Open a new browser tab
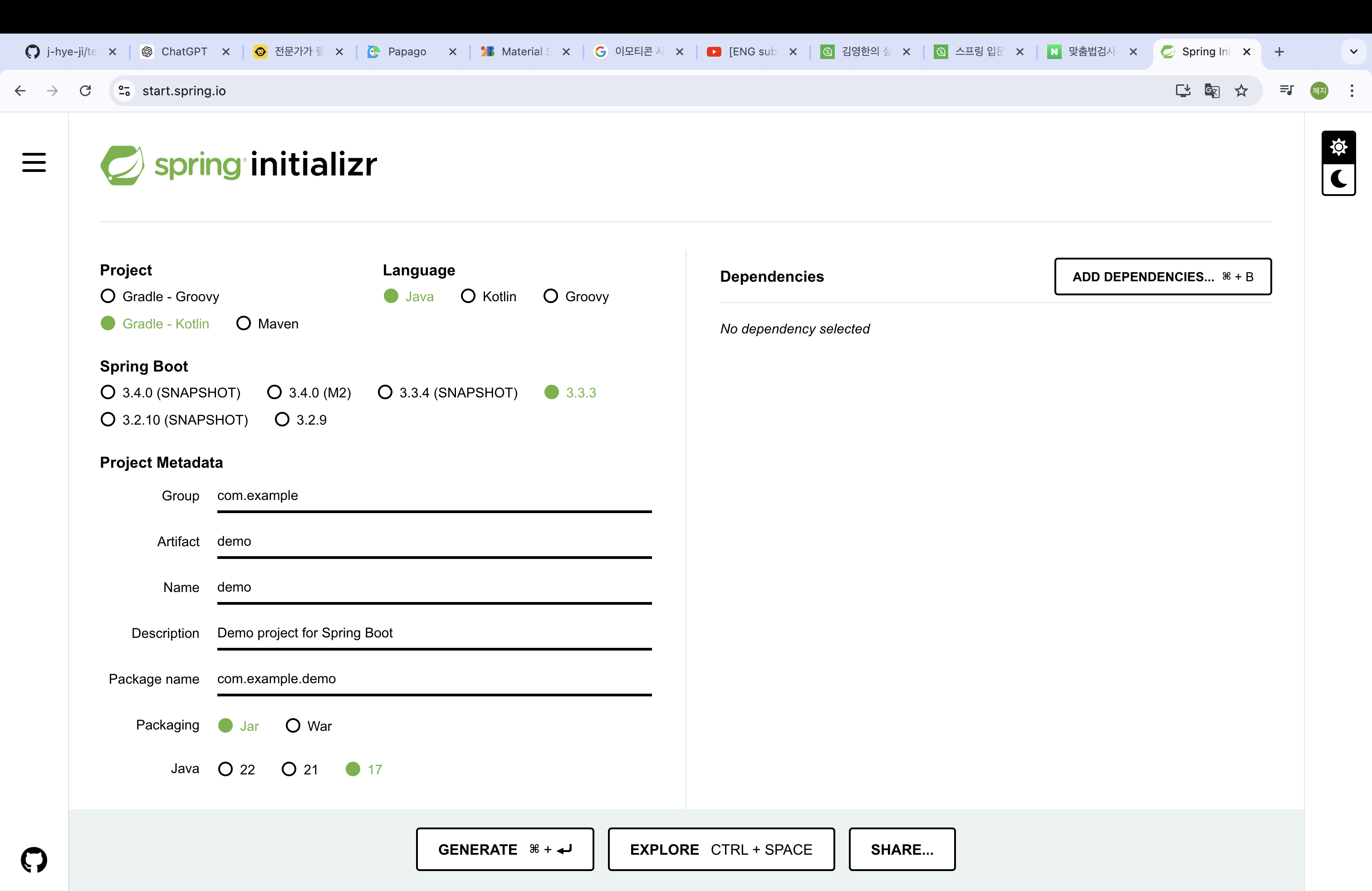The image size is (1372, 891). pyautogui.click(x=1279, y=52)
